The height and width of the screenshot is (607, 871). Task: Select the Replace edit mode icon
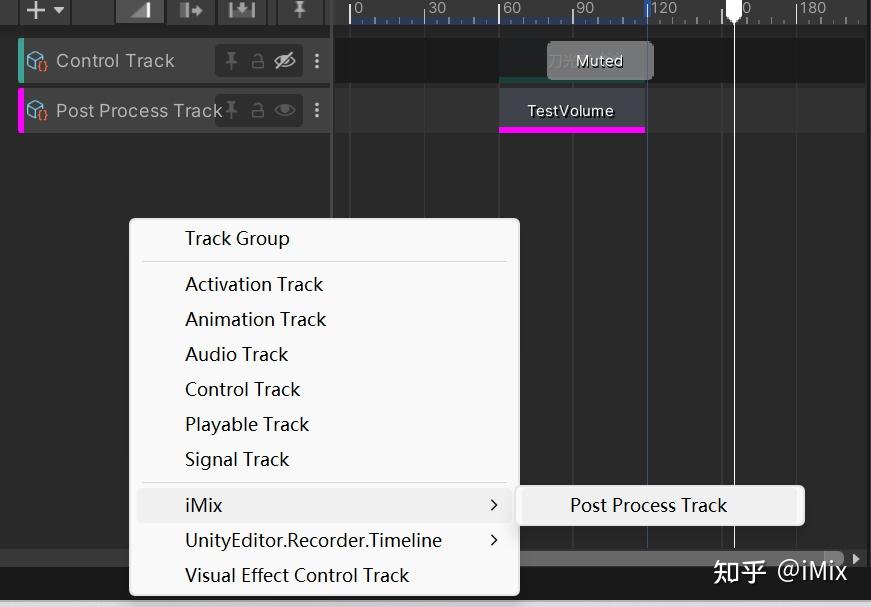tap(241, 12)
